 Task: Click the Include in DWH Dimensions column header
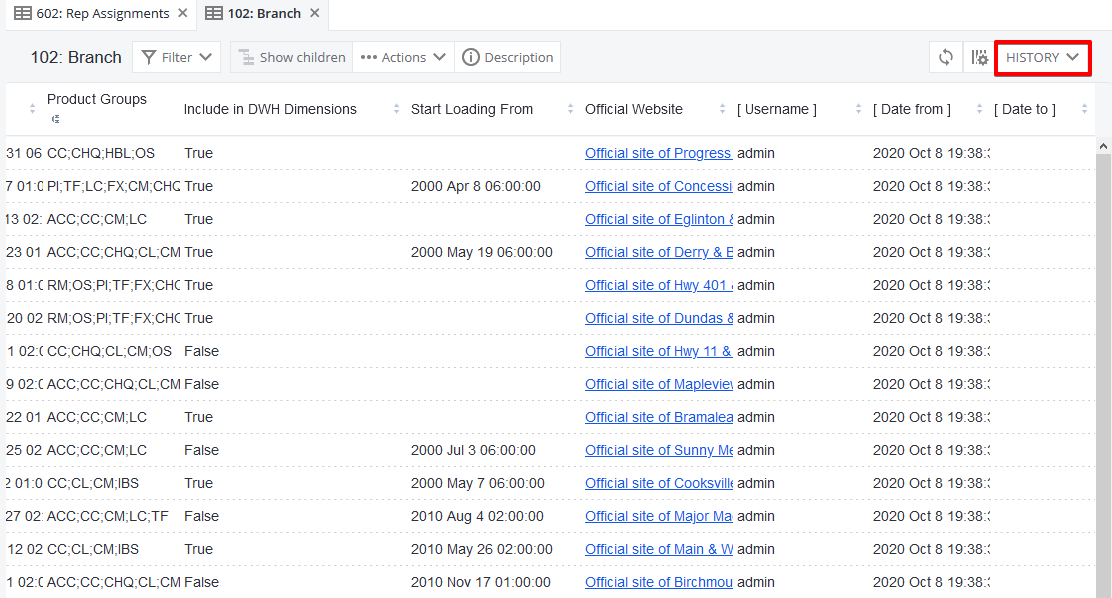[270, 109]
